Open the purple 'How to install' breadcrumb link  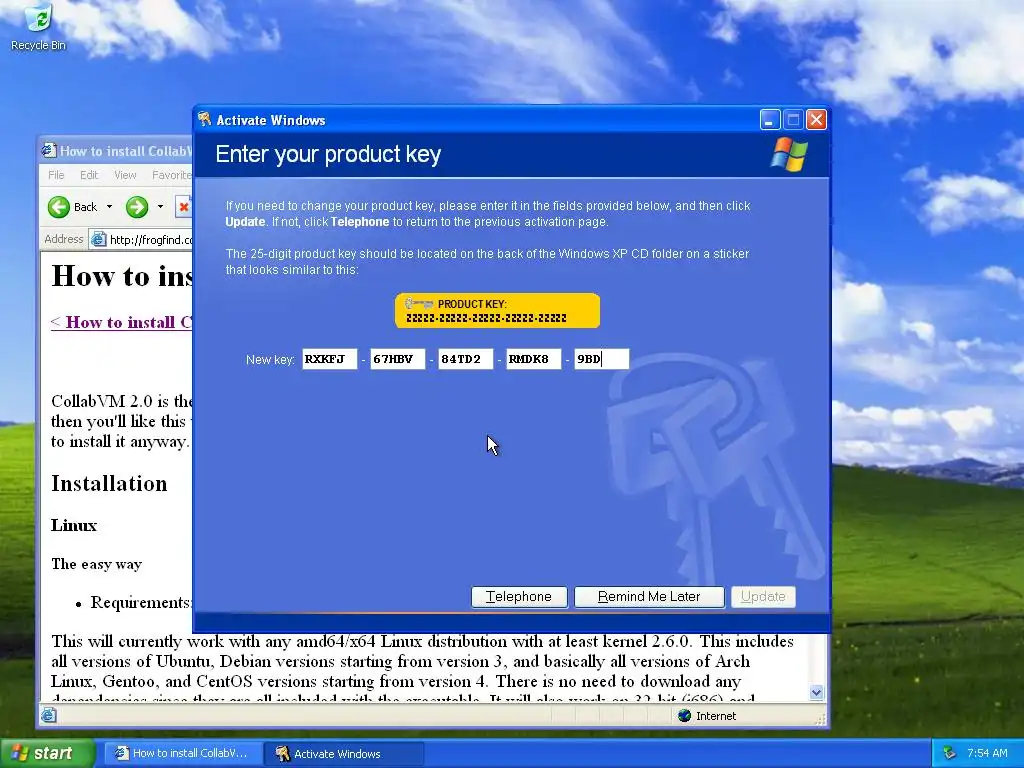point(121,323)
